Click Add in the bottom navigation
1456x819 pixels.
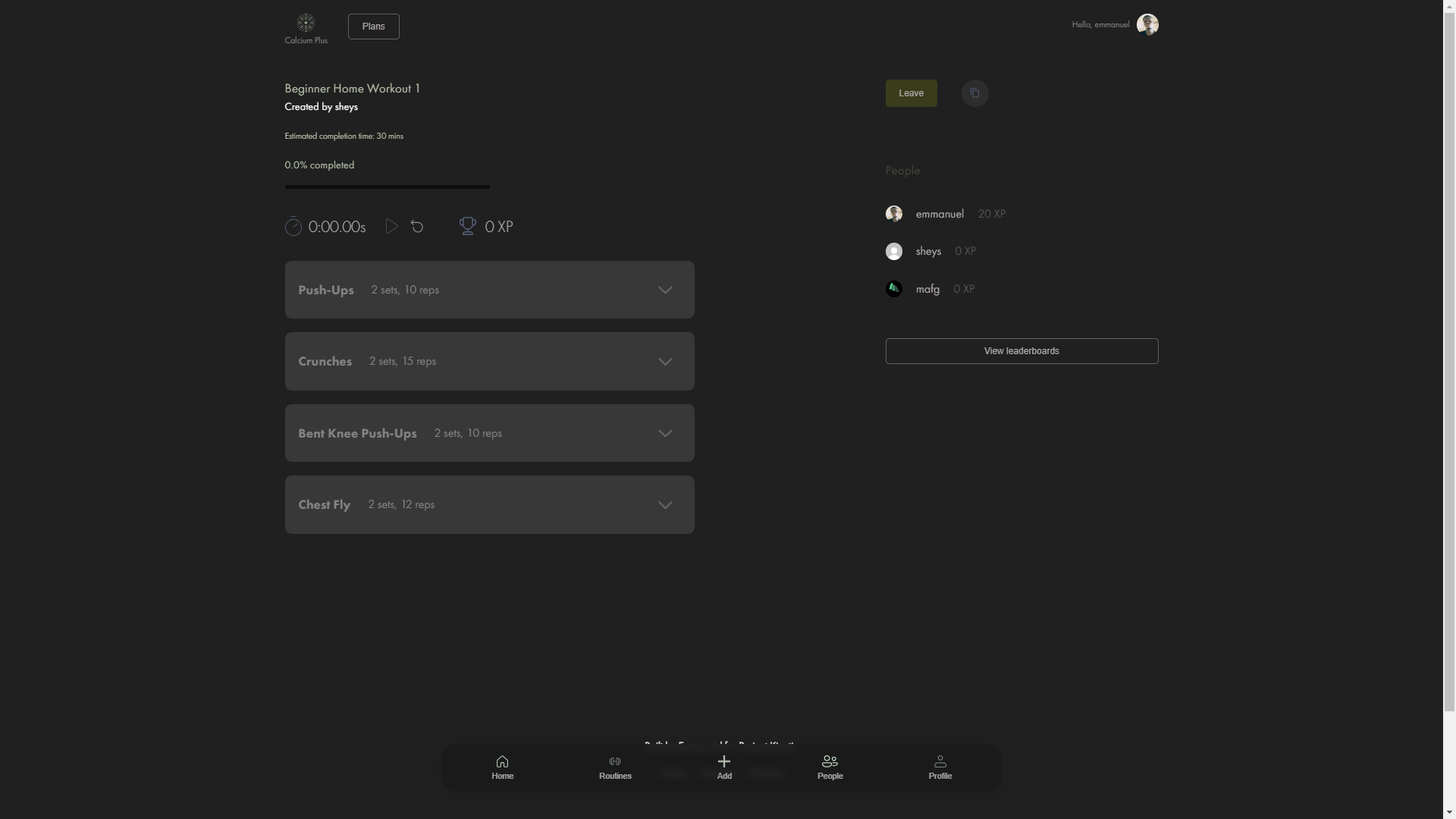pos(724,767)
